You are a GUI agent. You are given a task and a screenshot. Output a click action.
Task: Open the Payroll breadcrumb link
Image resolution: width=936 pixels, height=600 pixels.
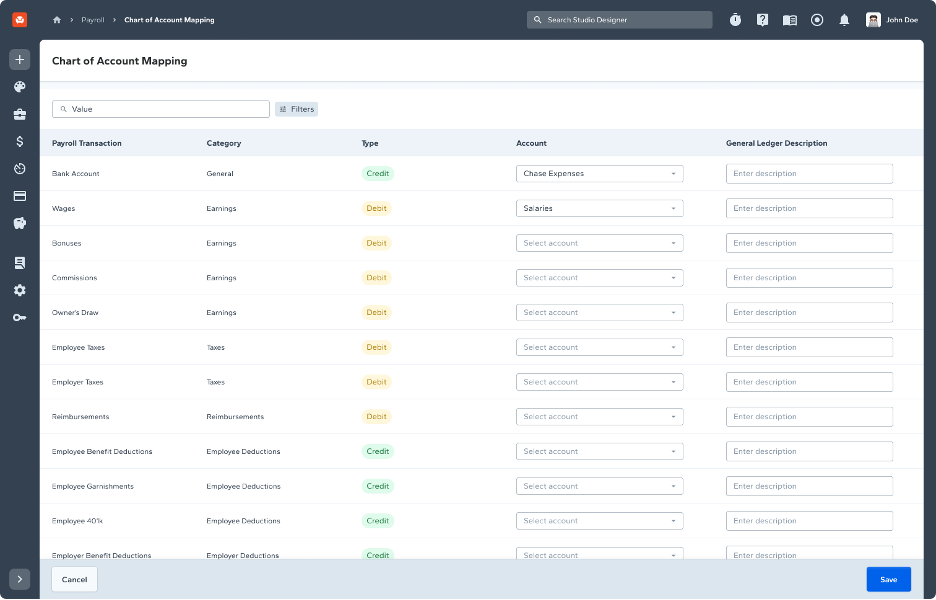[x=93, y=20]
